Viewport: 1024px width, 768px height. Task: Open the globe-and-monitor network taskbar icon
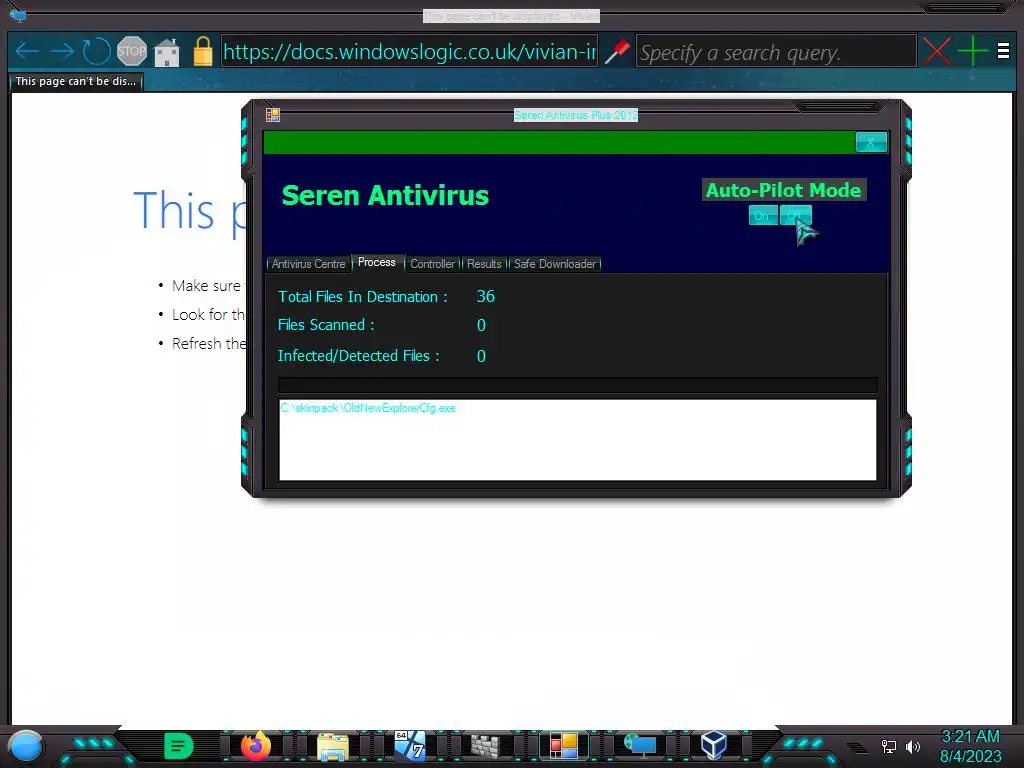[640, 745]
